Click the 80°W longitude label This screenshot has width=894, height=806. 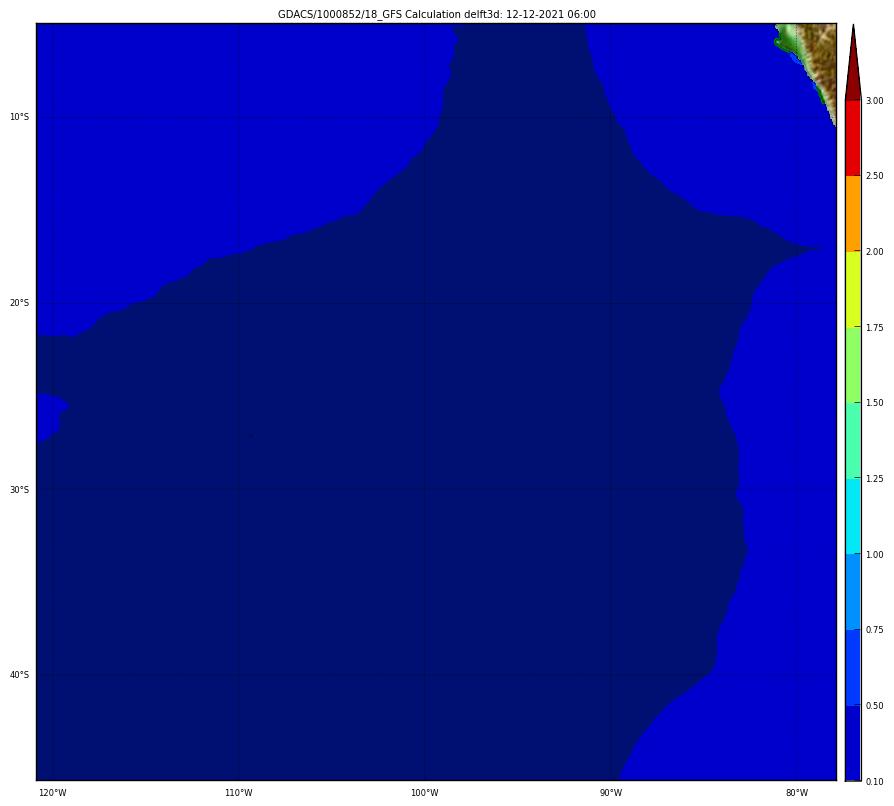(796, 793)
